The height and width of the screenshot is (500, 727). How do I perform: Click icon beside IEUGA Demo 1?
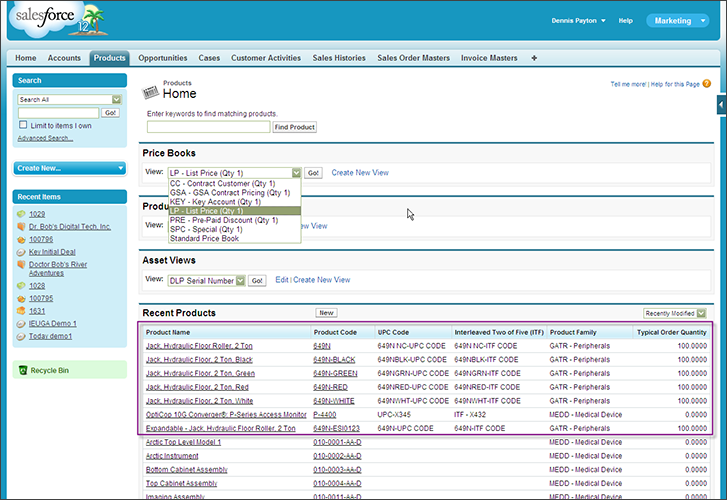tap(21, 323)
